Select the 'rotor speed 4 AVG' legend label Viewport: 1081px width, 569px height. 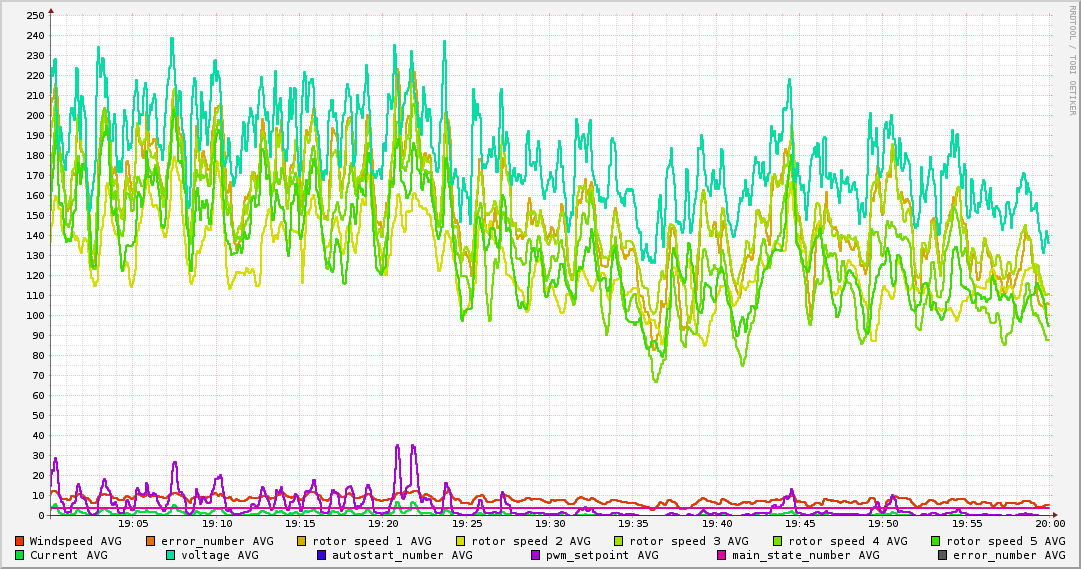[x=848, y=542]
